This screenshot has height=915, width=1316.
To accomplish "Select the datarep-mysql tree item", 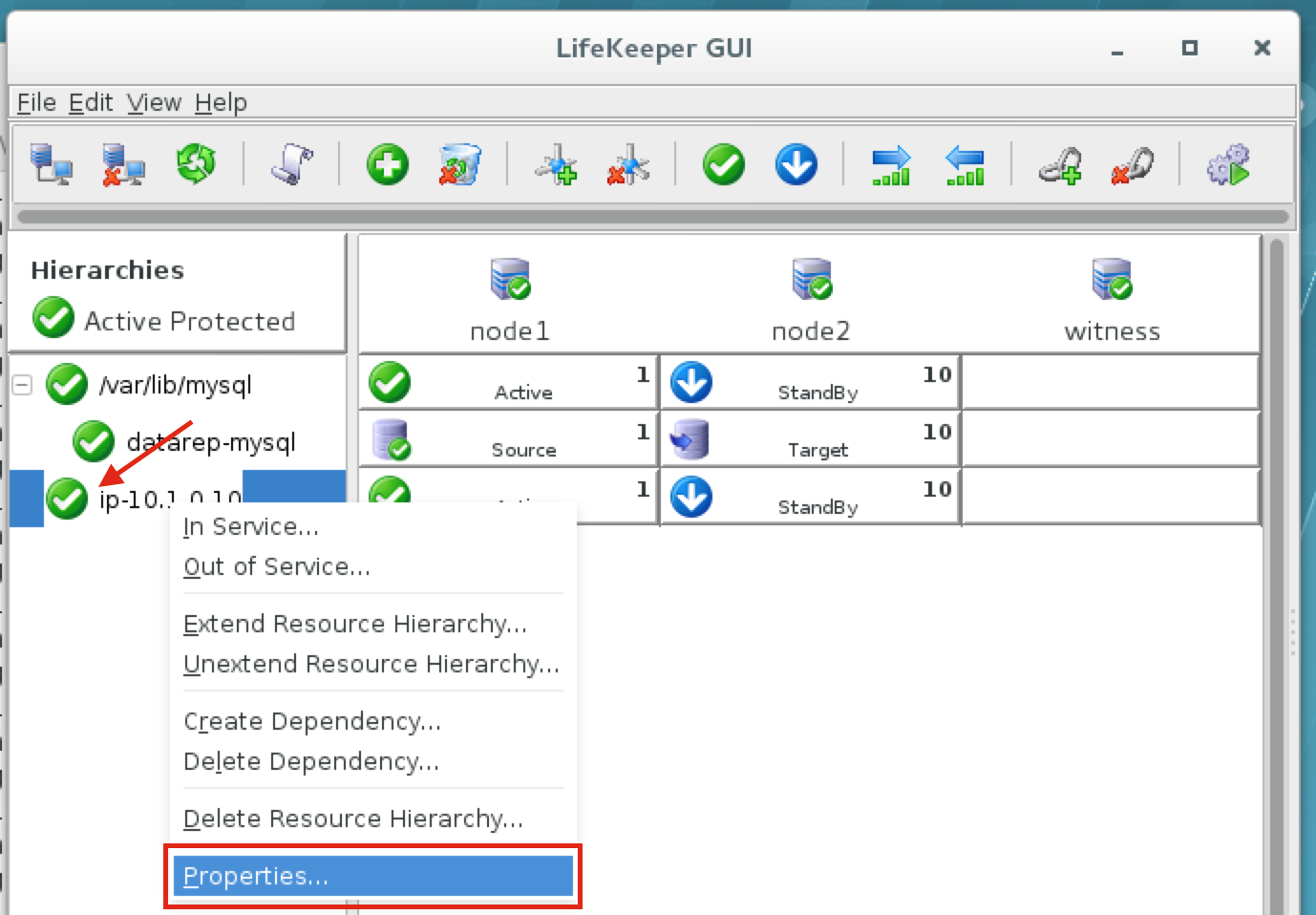I will pyautogui.click(x=211, y=442).
